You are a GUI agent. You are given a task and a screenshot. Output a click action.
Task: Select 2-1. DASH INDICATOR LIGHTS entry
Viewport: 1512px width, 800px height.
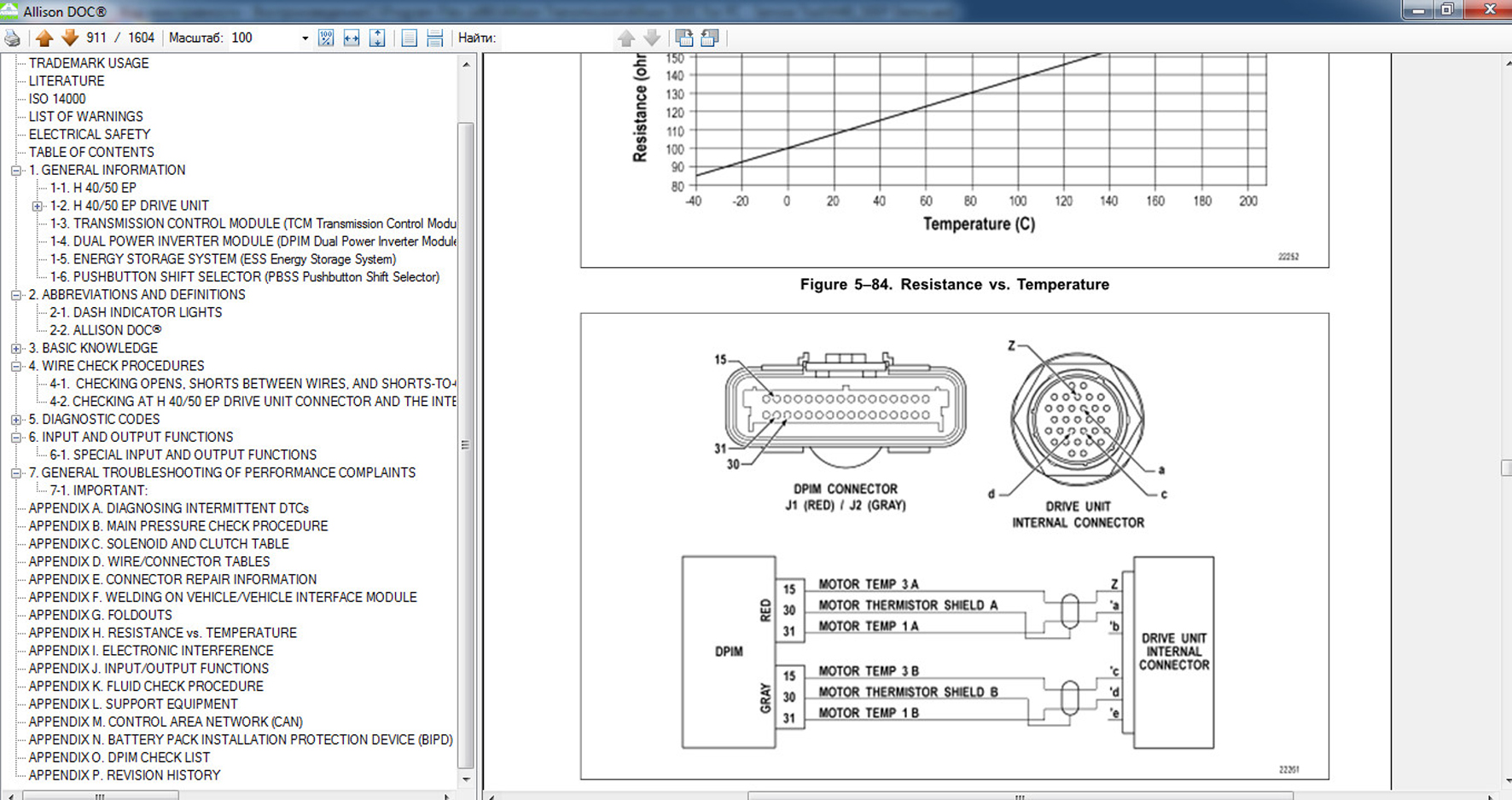[136, 313]
